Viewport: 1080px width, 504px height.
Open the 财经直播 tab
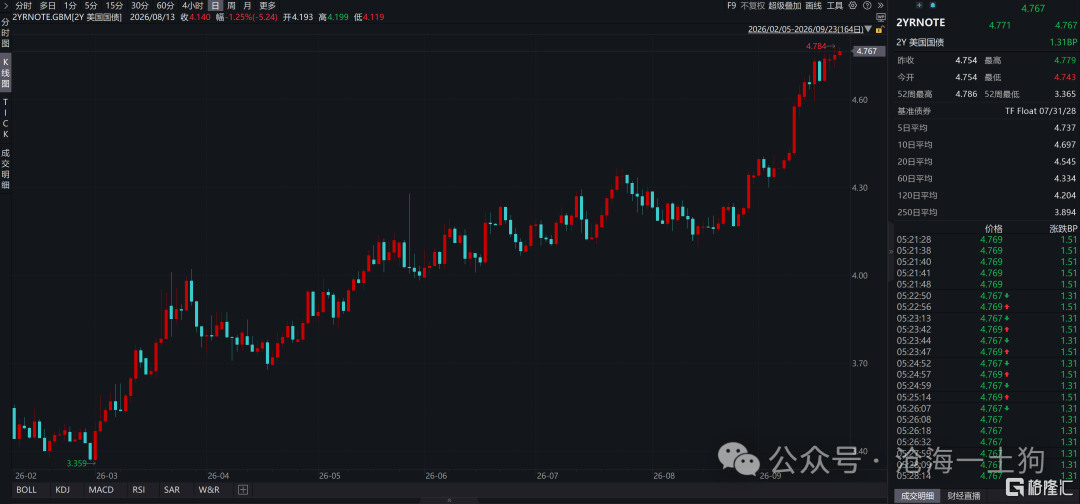tap(964, 496)
